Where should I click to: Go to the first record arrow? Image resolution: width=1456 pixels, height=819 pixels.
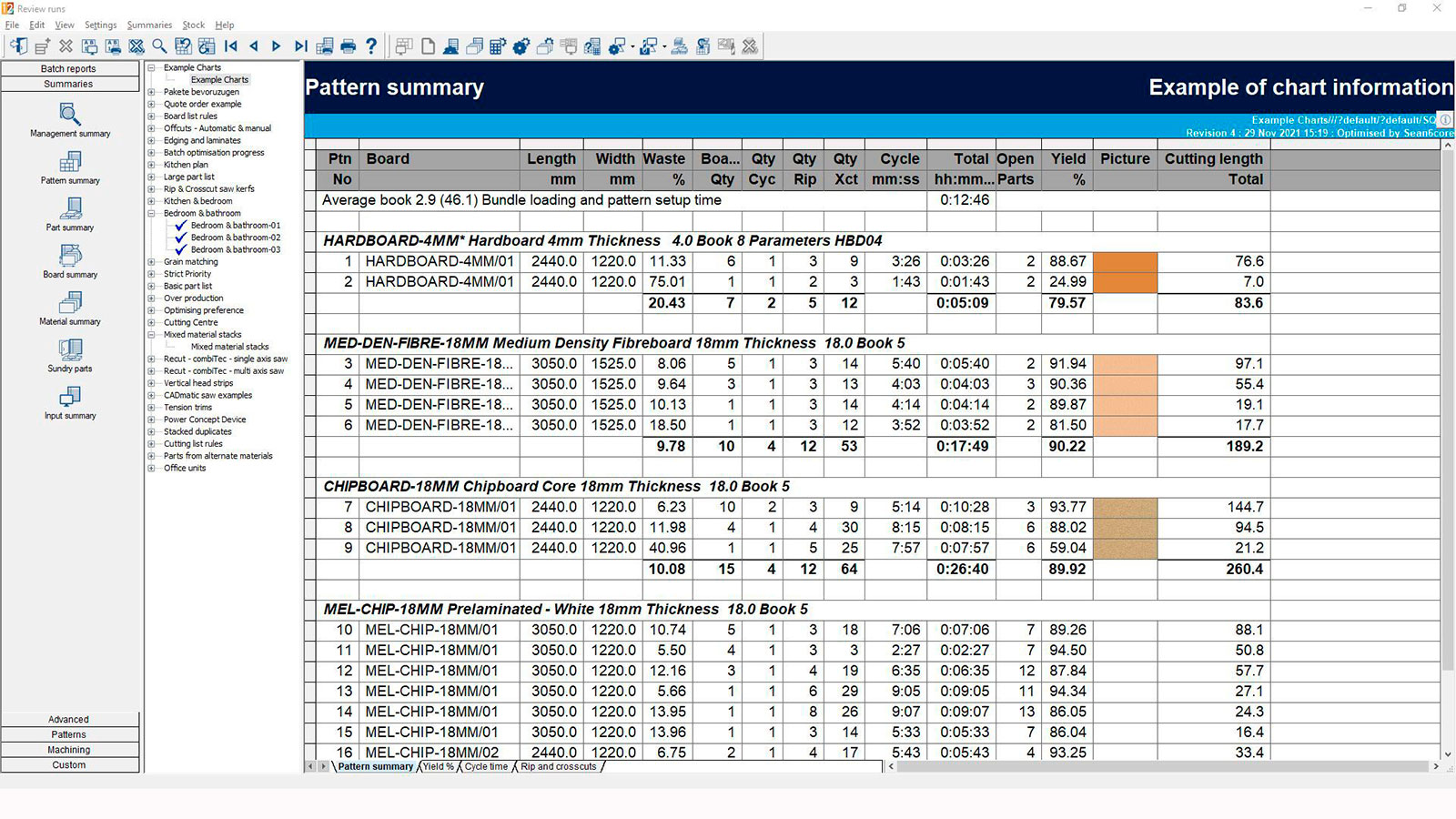point(231,46)
